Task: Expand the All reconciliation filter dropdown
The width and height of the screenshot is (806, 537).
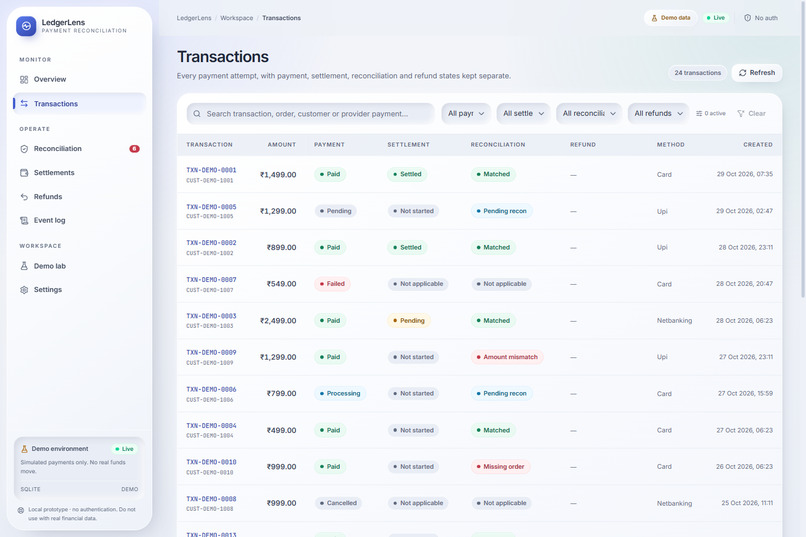Action: (x=589, y=114)
